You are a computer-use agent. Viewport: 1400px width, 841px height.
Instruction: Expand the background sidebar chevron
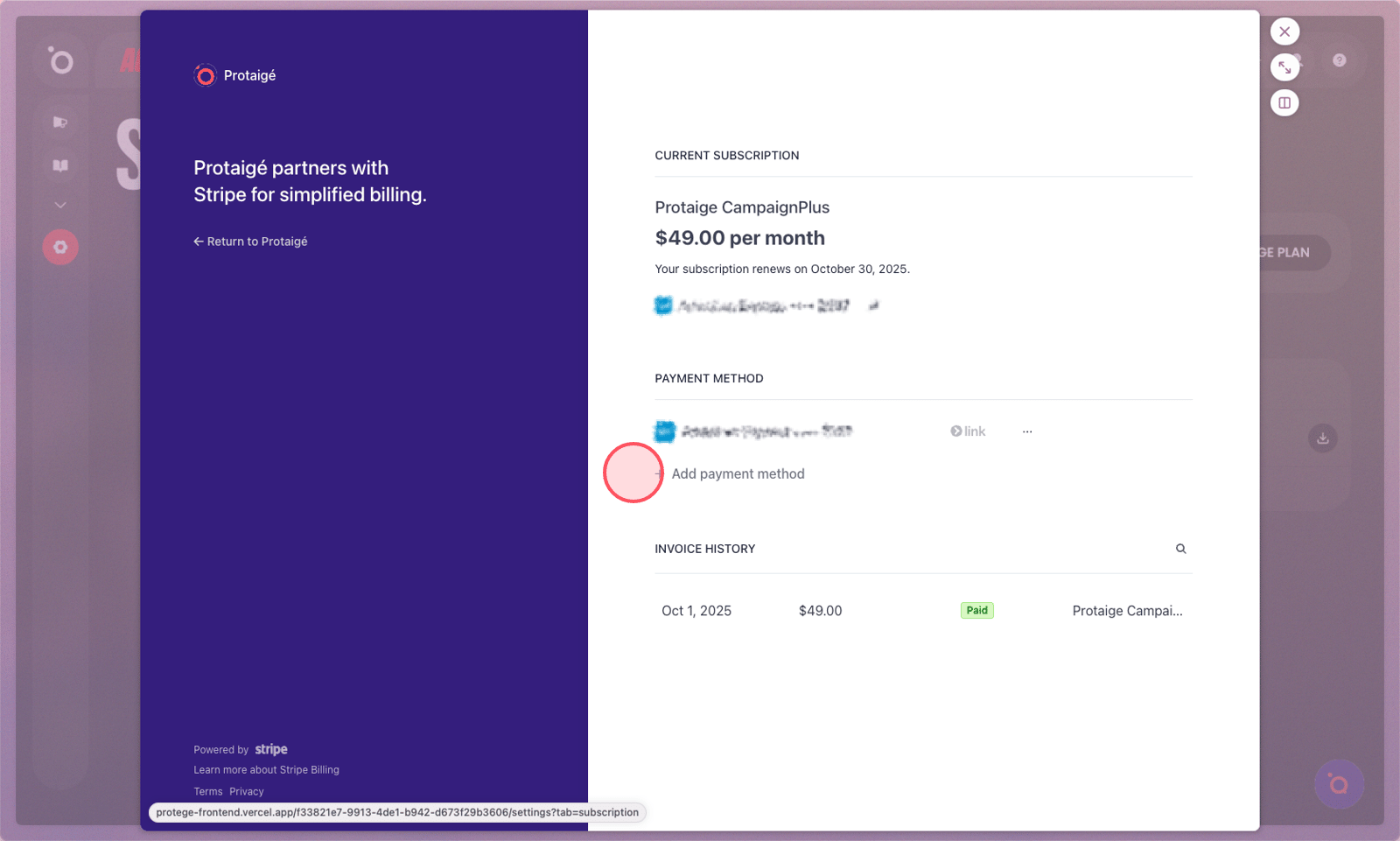click(x=60, y=205)
